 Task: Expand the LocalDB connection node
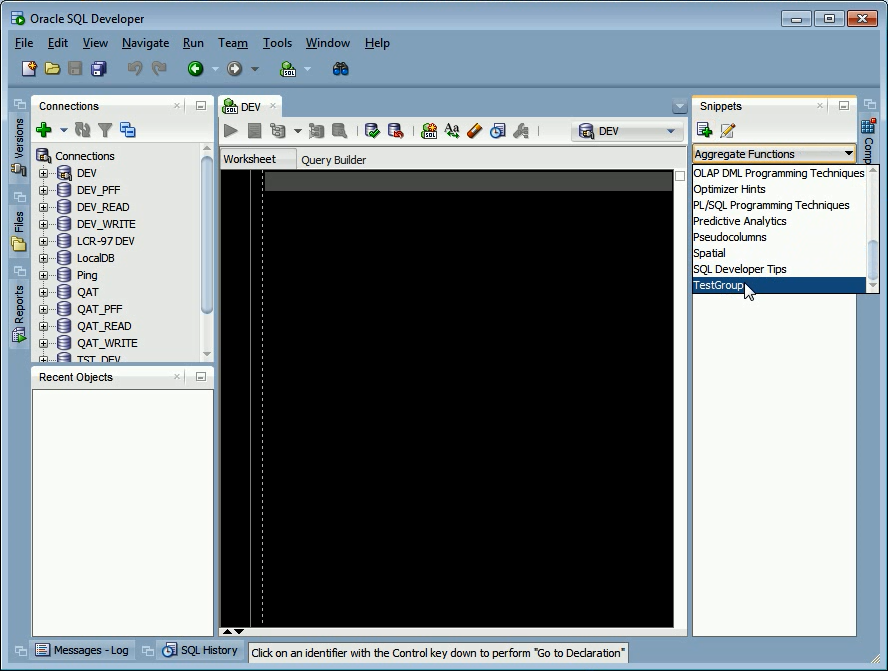click(43, 258)
